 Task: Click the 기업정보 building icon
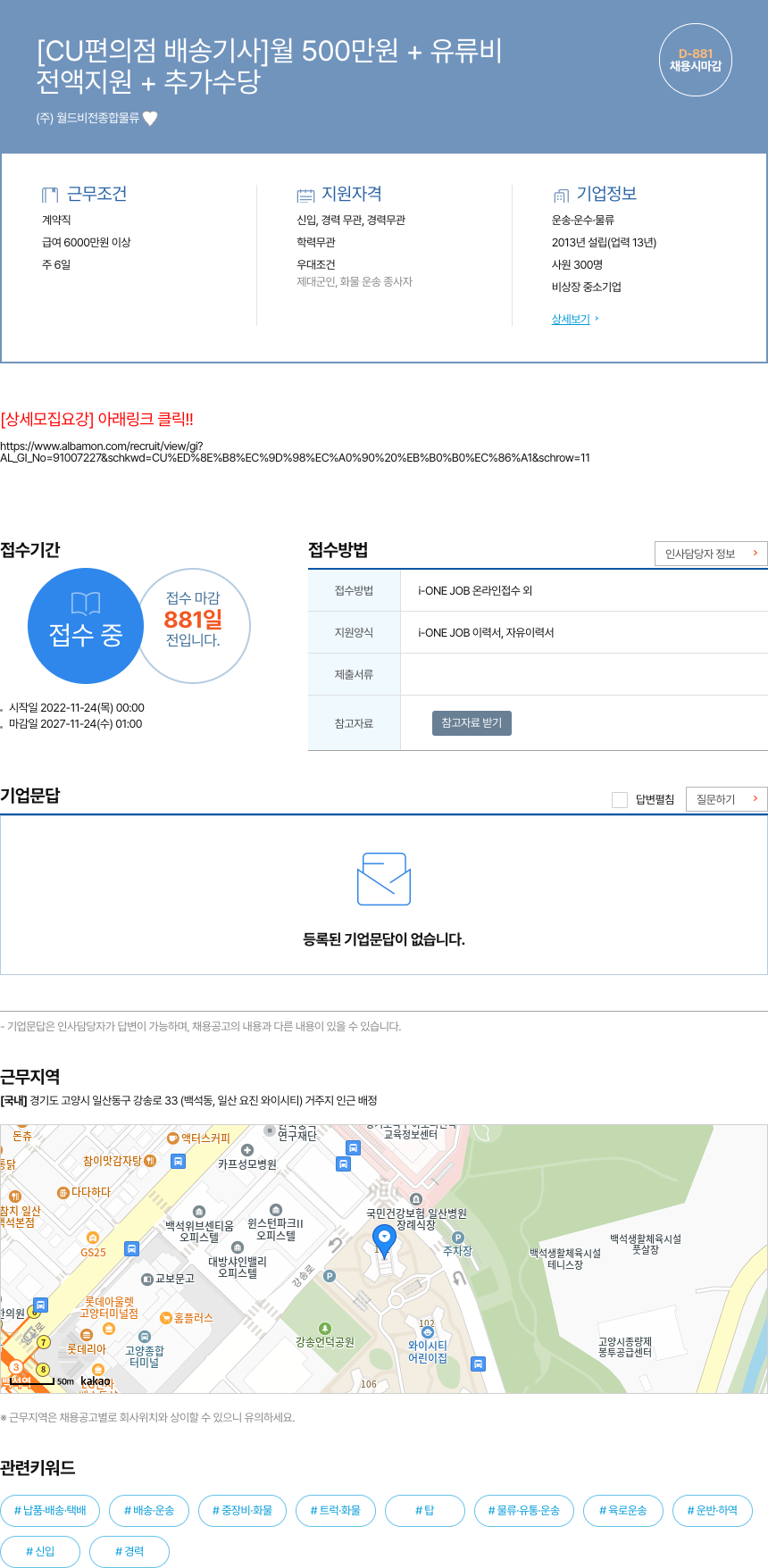[x=561, y=195]
